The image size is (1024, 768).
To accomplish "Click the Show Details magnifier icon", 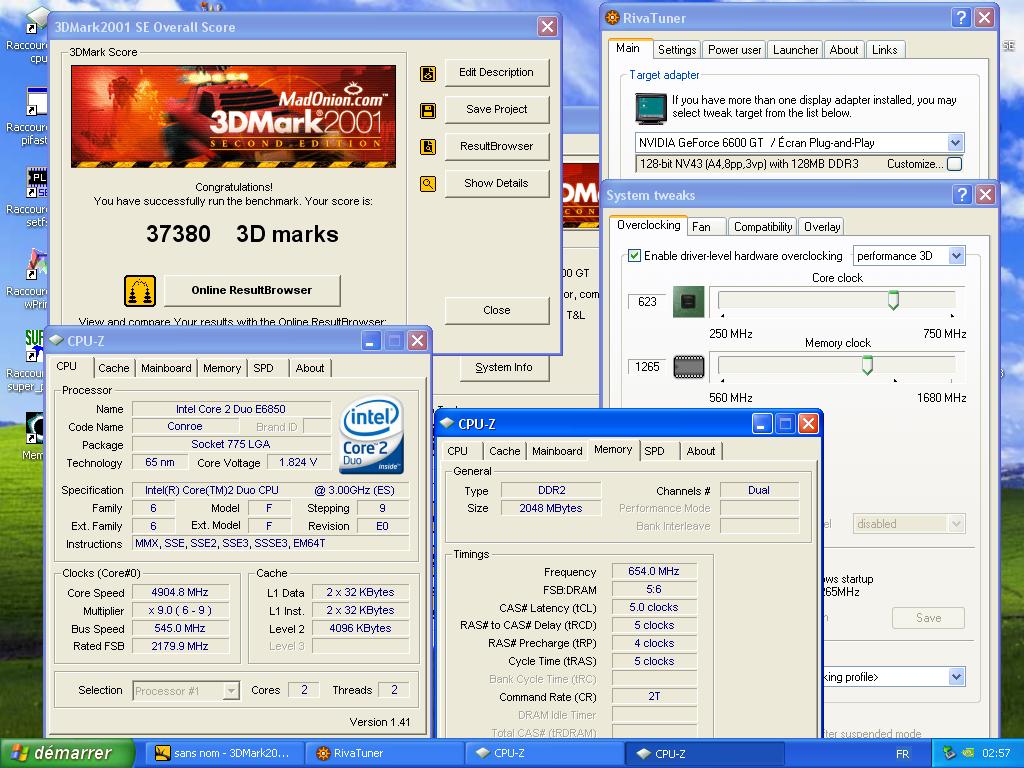I will [428, 184].
